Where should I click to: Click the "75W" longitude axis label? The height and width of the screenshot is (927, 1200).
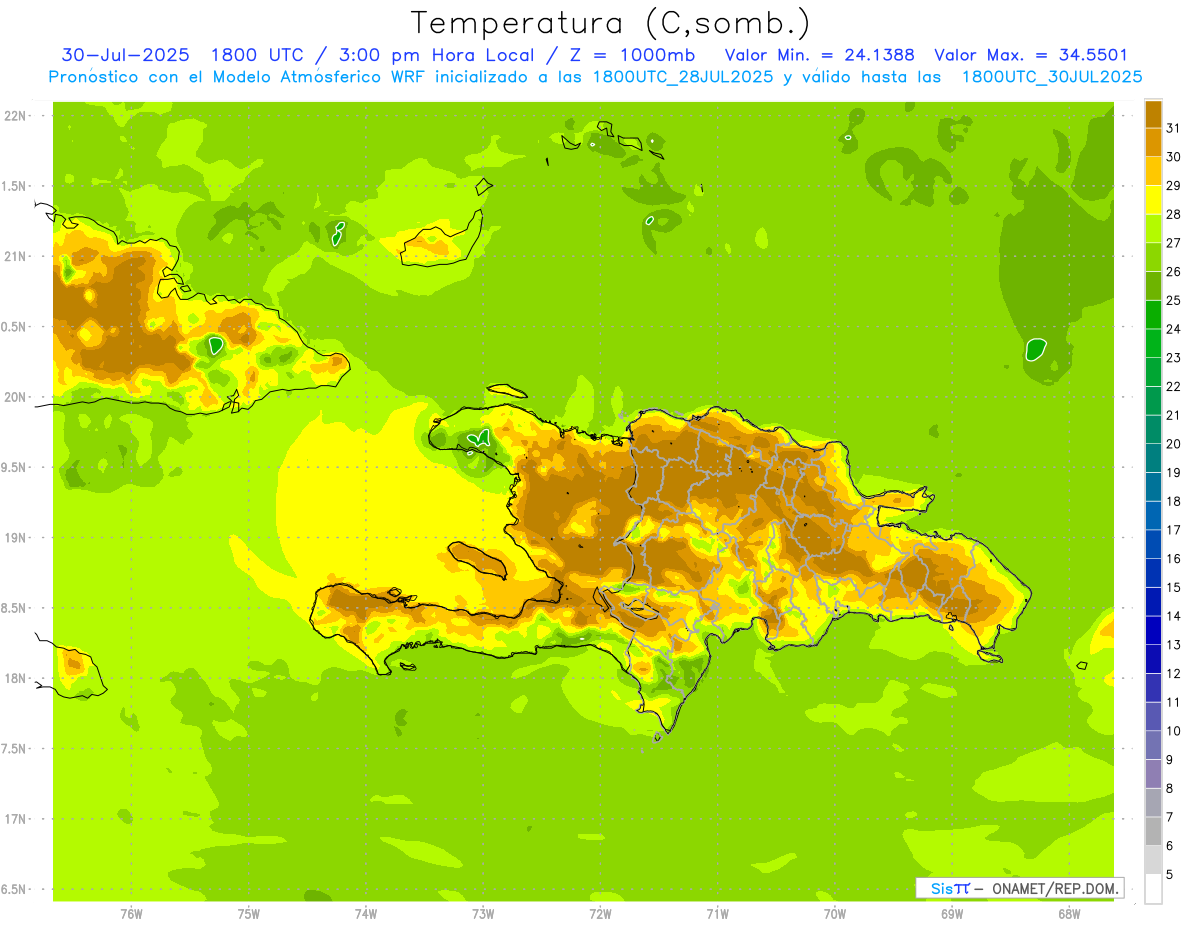[x=249, y=914]
